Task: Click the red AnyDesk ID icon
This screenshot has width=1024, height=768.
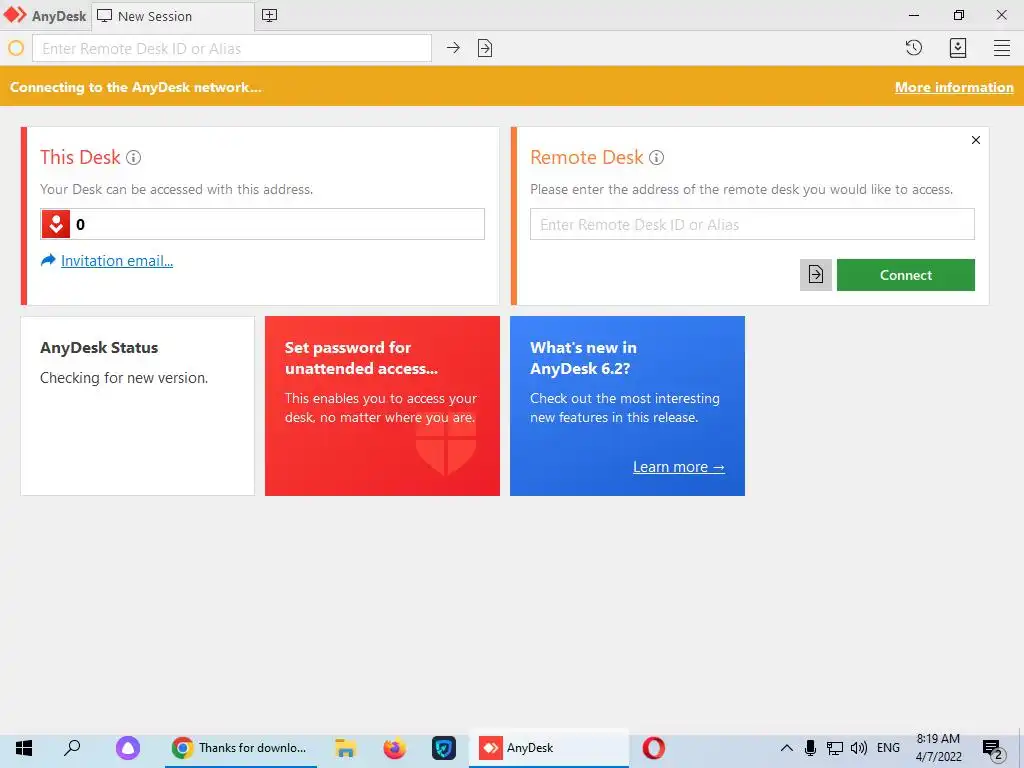Action: click(x=56, y=224)
